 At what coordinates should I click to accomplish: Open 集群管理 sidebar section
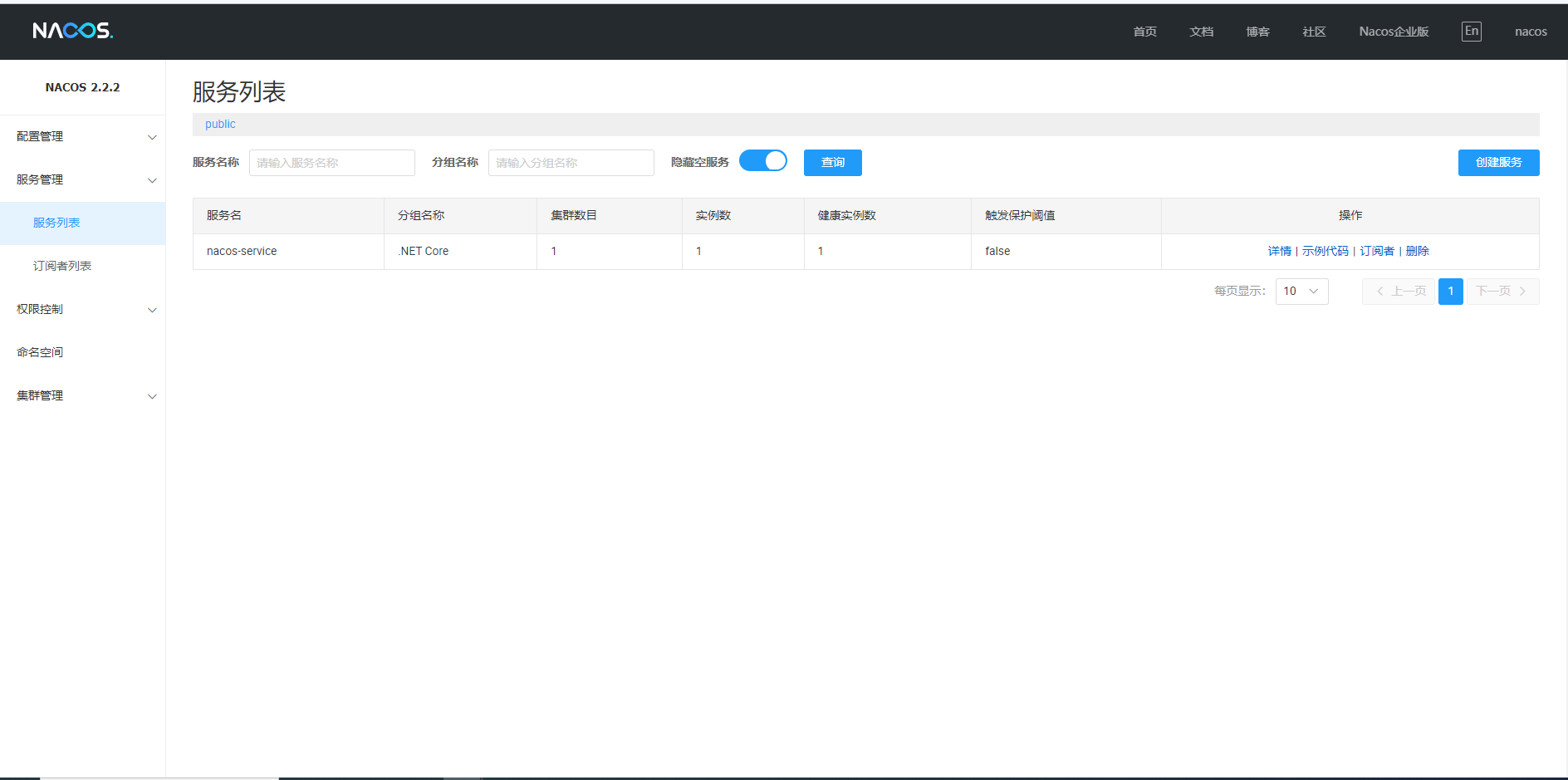83,395
